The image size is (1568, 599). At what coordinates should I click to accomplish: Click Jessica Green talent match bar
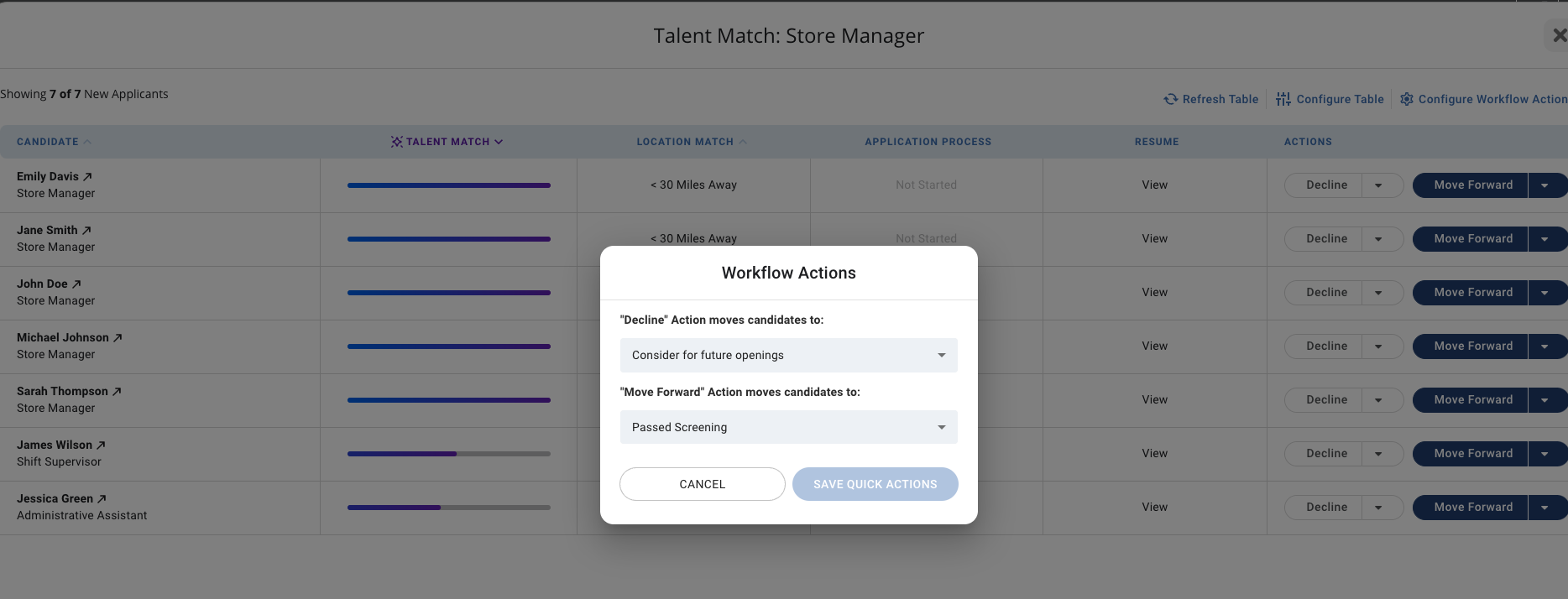click(449, 508)
